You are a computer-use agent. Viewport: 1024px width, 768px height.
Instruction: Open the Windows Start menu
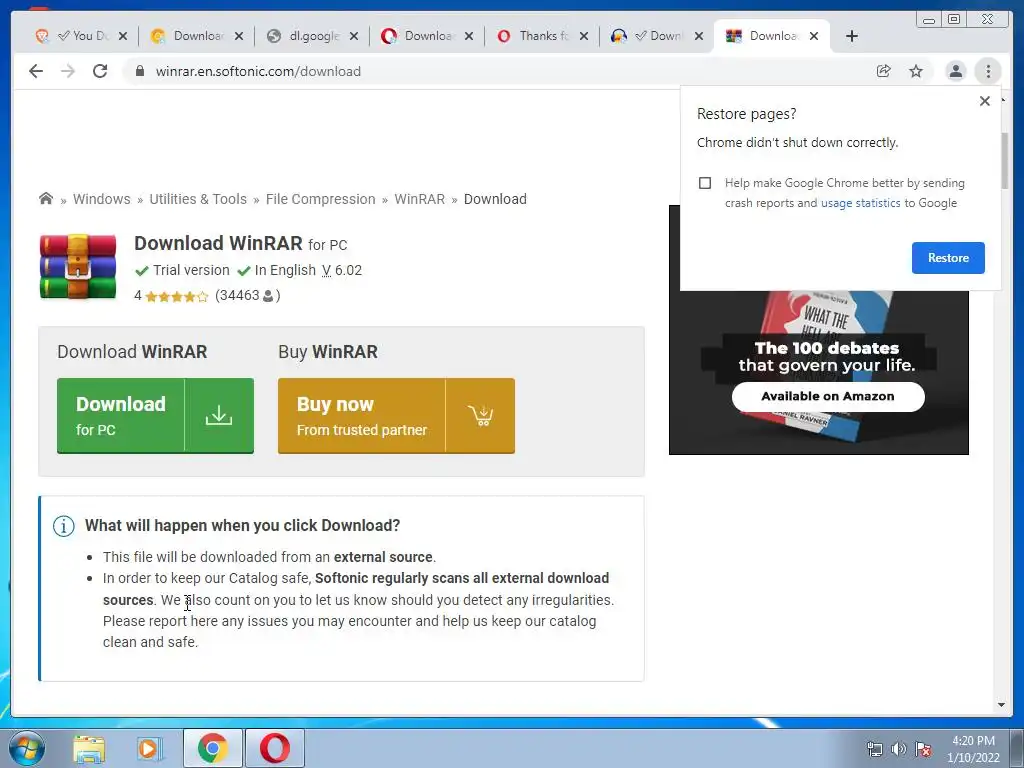click(26, 748)
